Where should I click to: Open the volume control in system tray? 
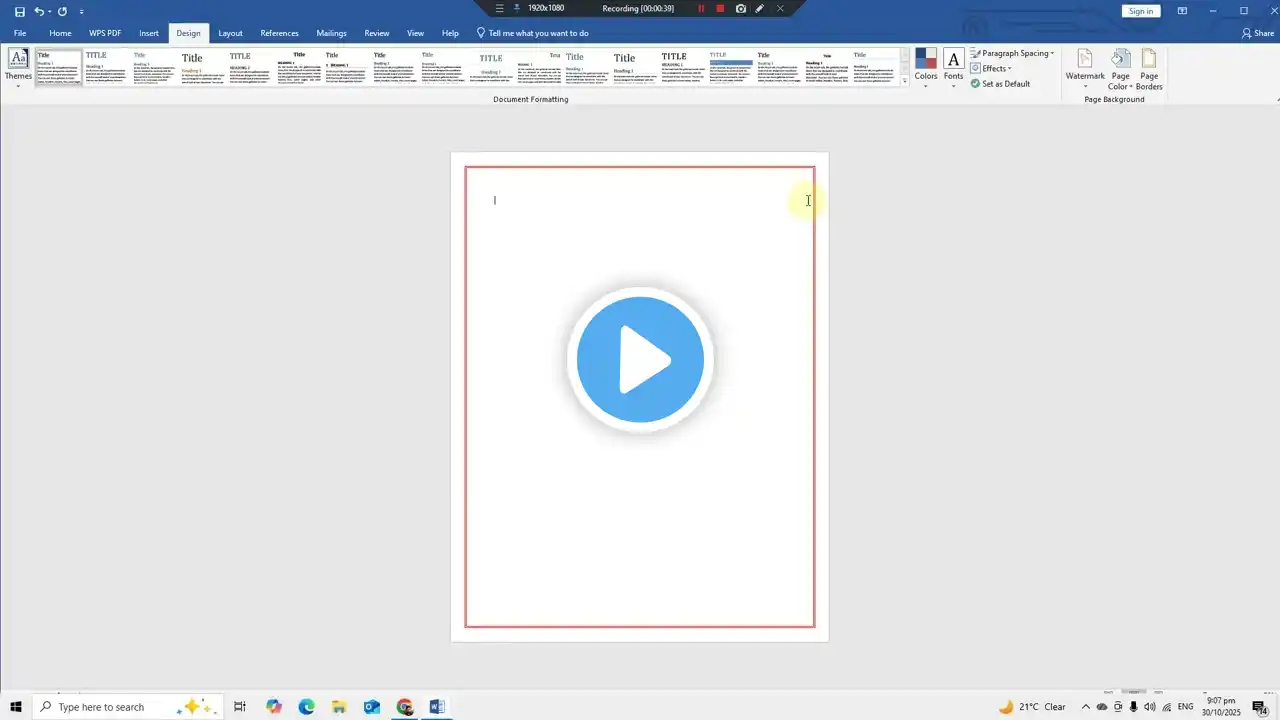pyautogui.click(x=1150, y=707)
